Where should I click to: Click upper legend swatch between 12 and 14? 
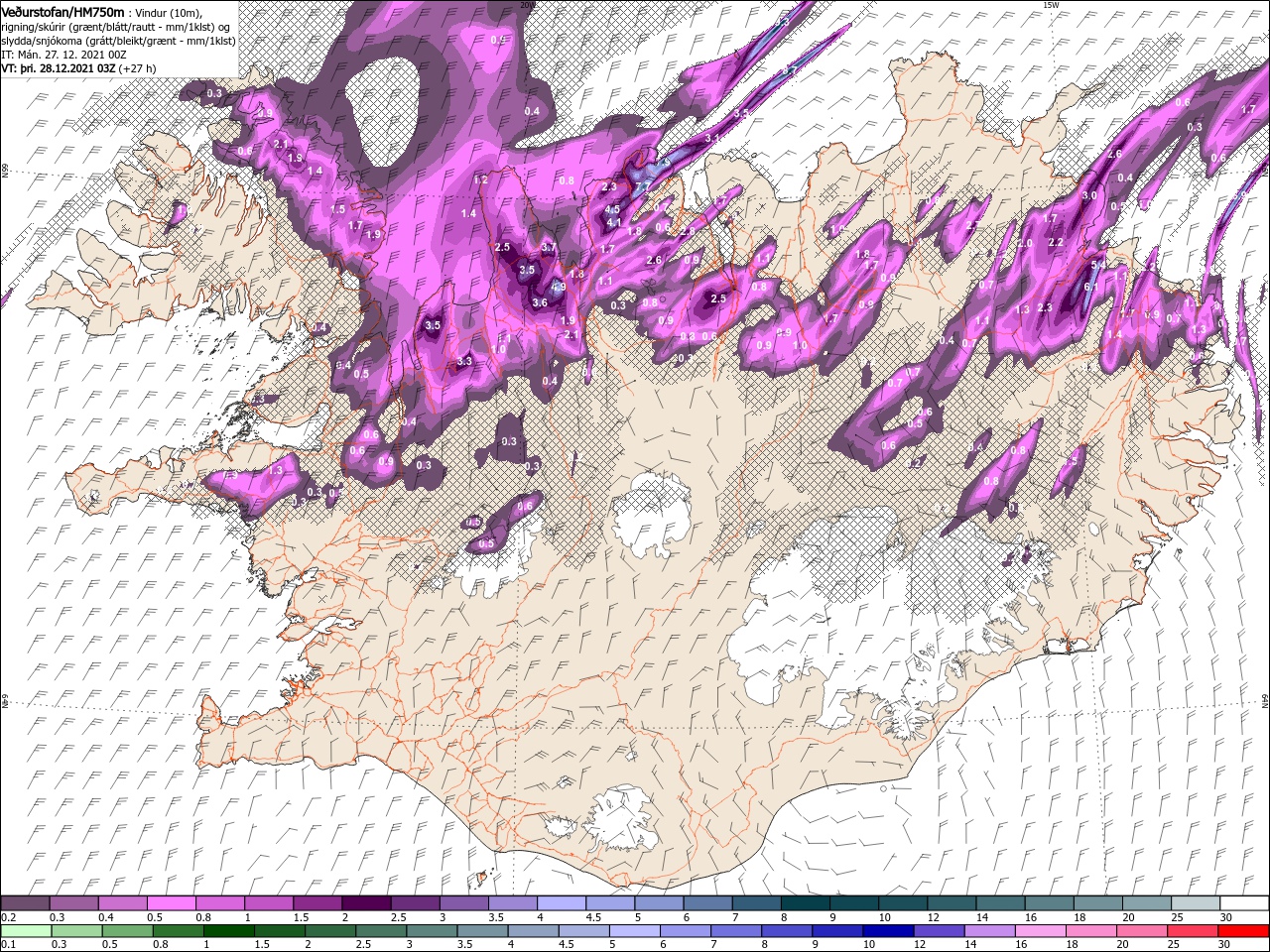[952, 903]
